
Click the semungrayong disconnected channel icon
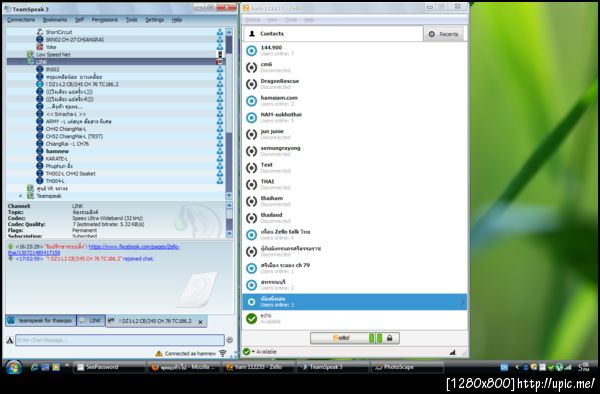[251, 151]
